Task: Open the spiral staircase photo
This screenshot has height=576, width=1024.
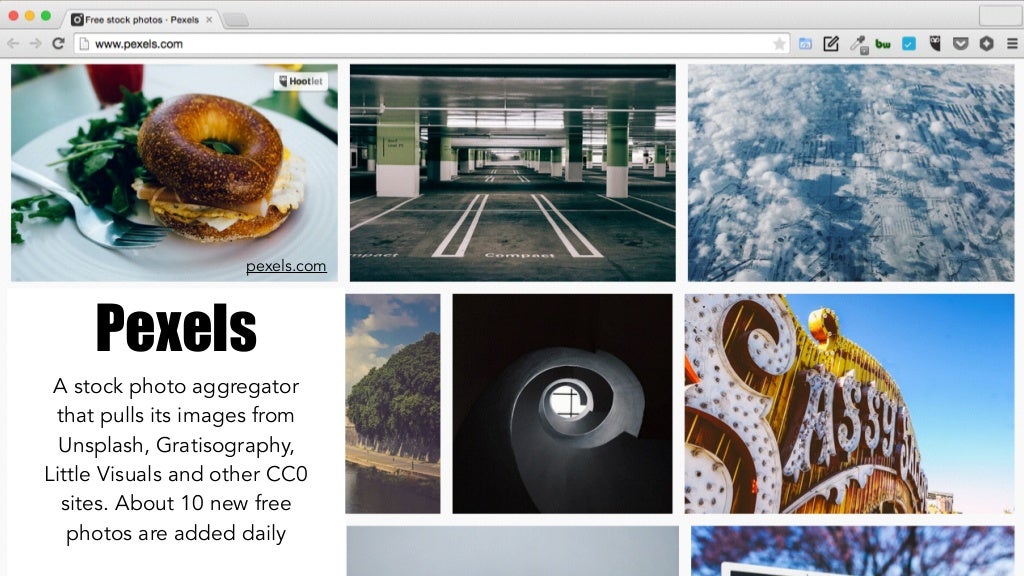Action: [562, 404]
